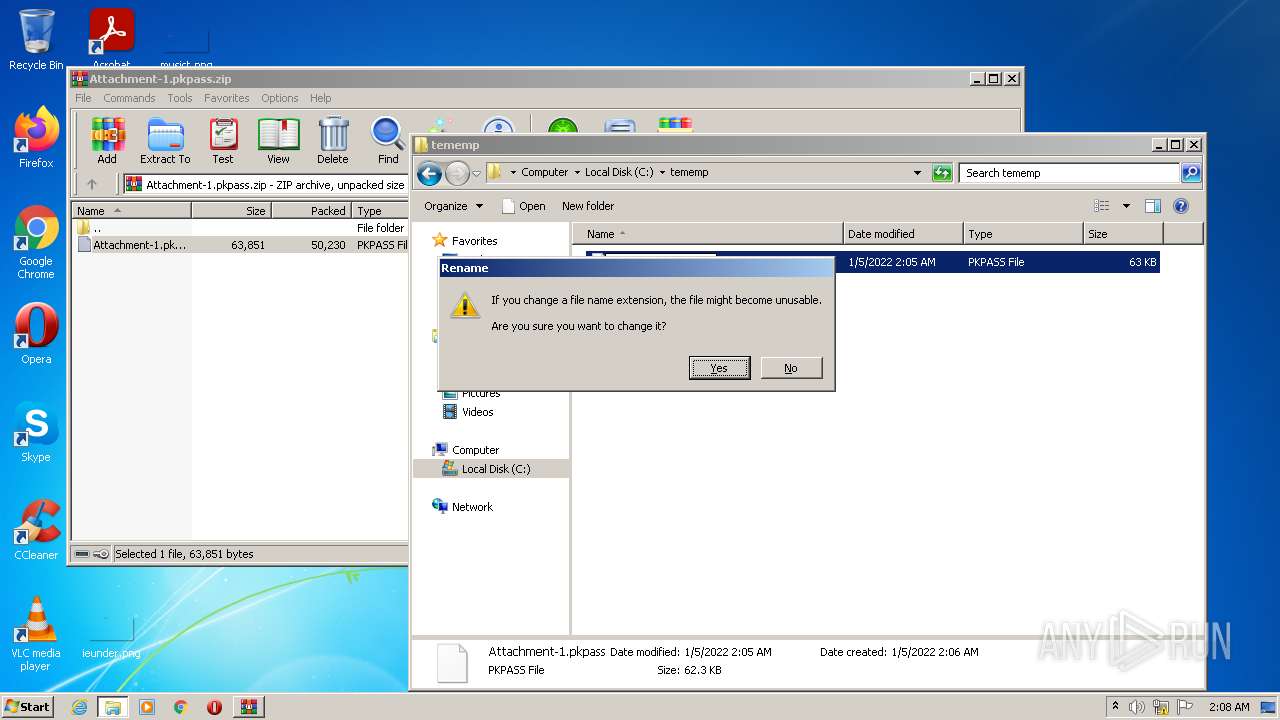The height and width of the screenshot is (720, 1280).
Task: Expand the Computer breadcrumb arrow
Action: tap(577, 173)
